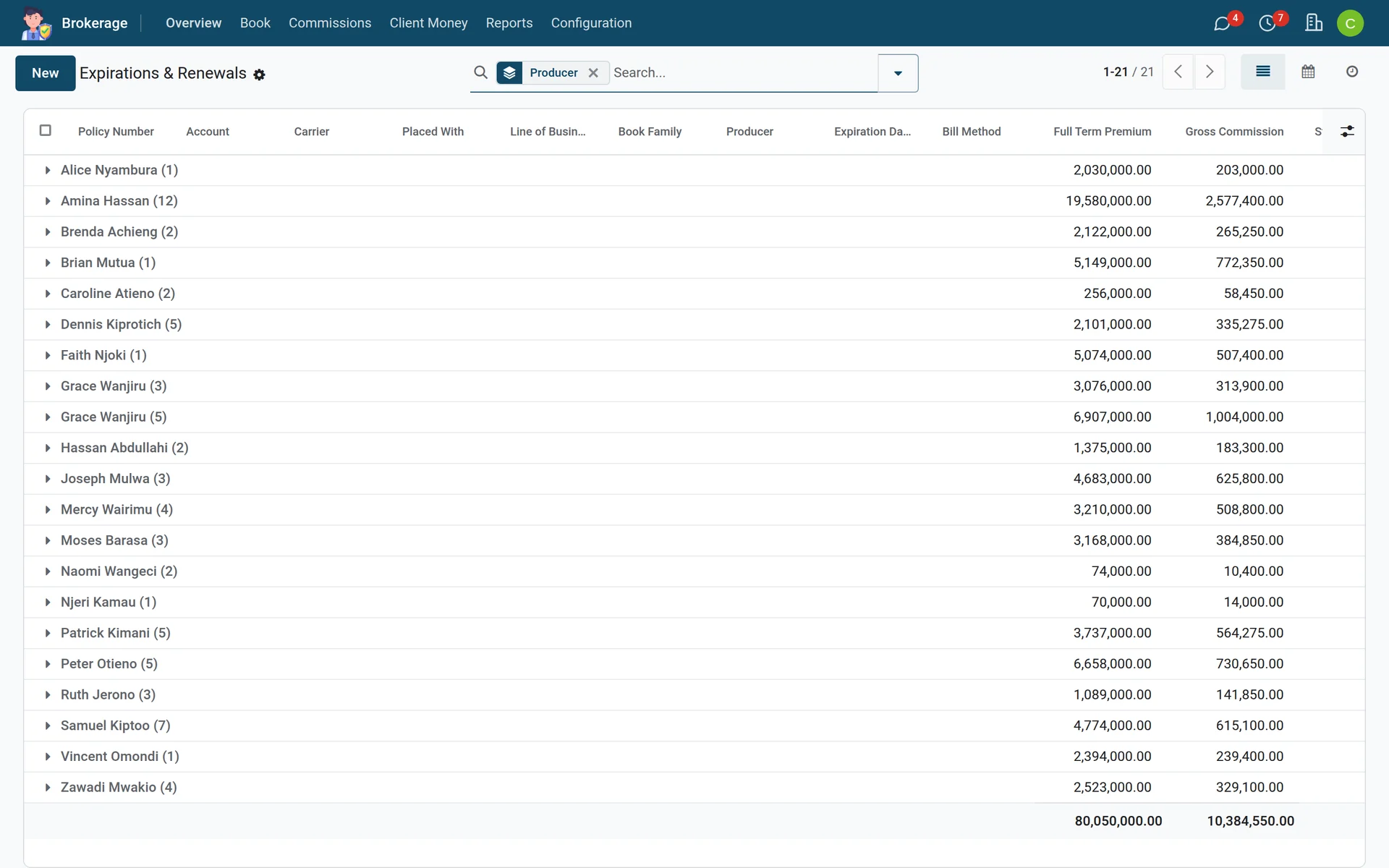The width and height of the screenshot is (1389, 868).
Task: Open the Configuration menu
Action: point(591,23)
